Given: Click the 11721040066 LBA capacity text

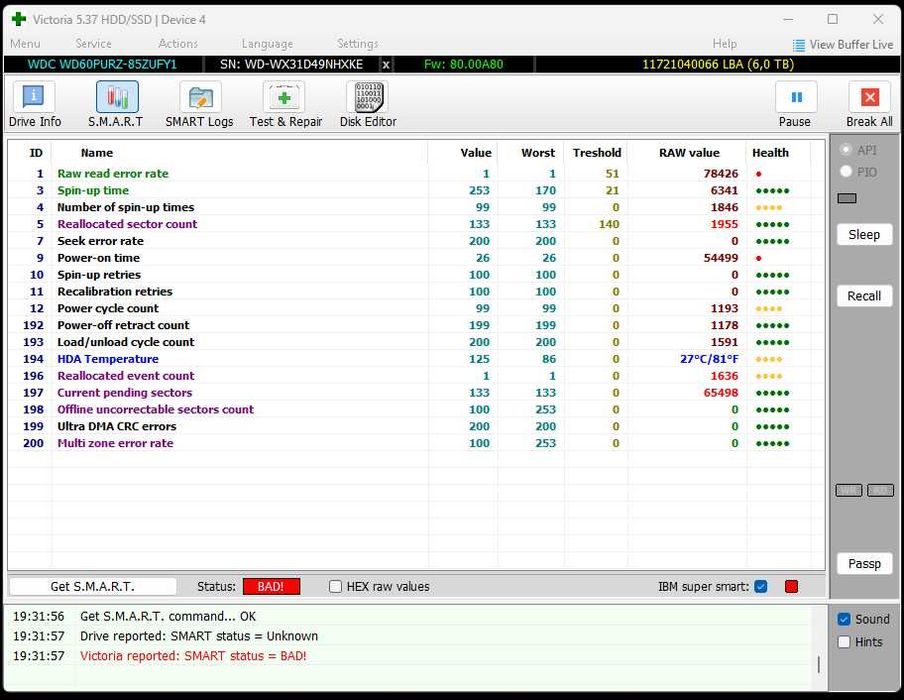Looking at the screenshot, I should click(718, 64).
